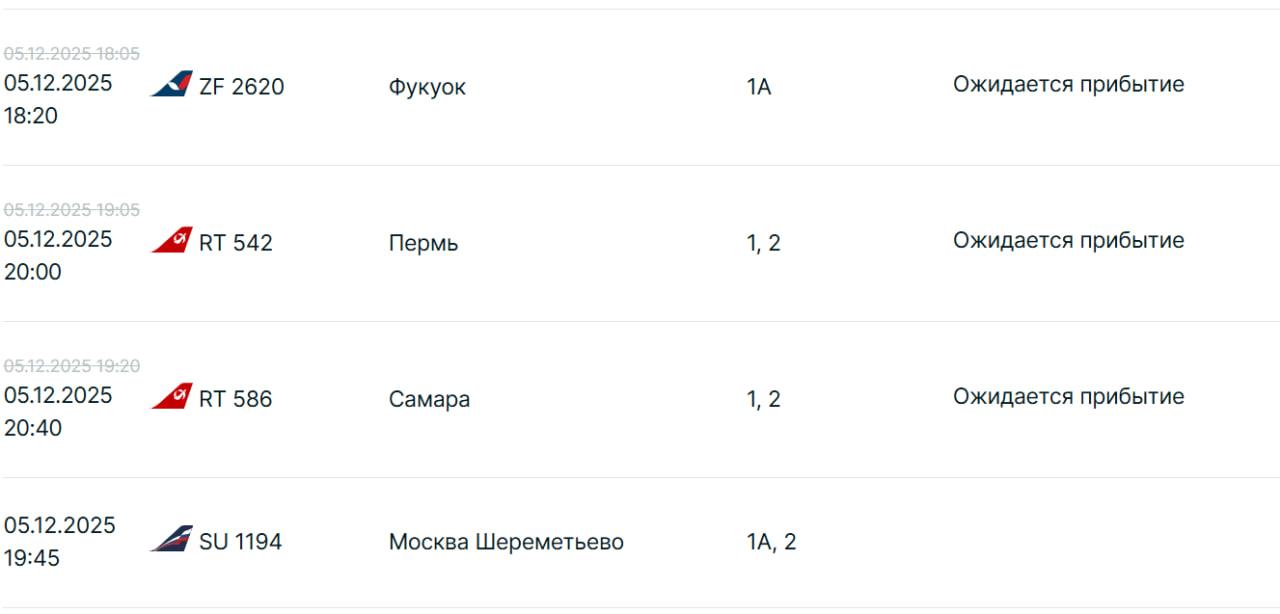Click the 19:45 arrival time
The width and height of the screenshot is (1280, 614).
click(32, 558)
